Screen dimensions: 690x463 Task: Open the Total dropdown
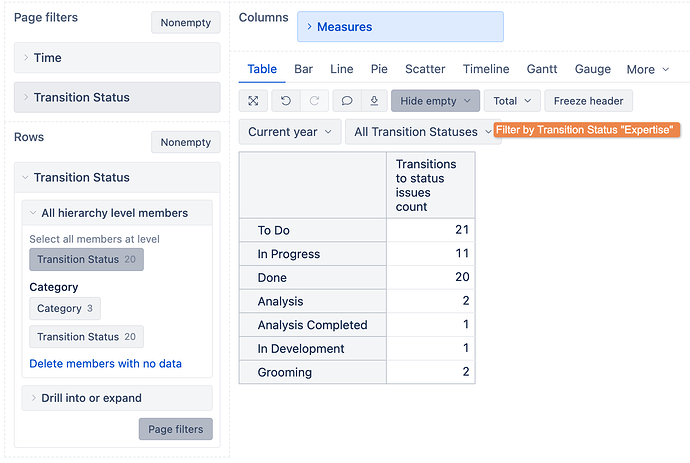click(x=511, y=101)
